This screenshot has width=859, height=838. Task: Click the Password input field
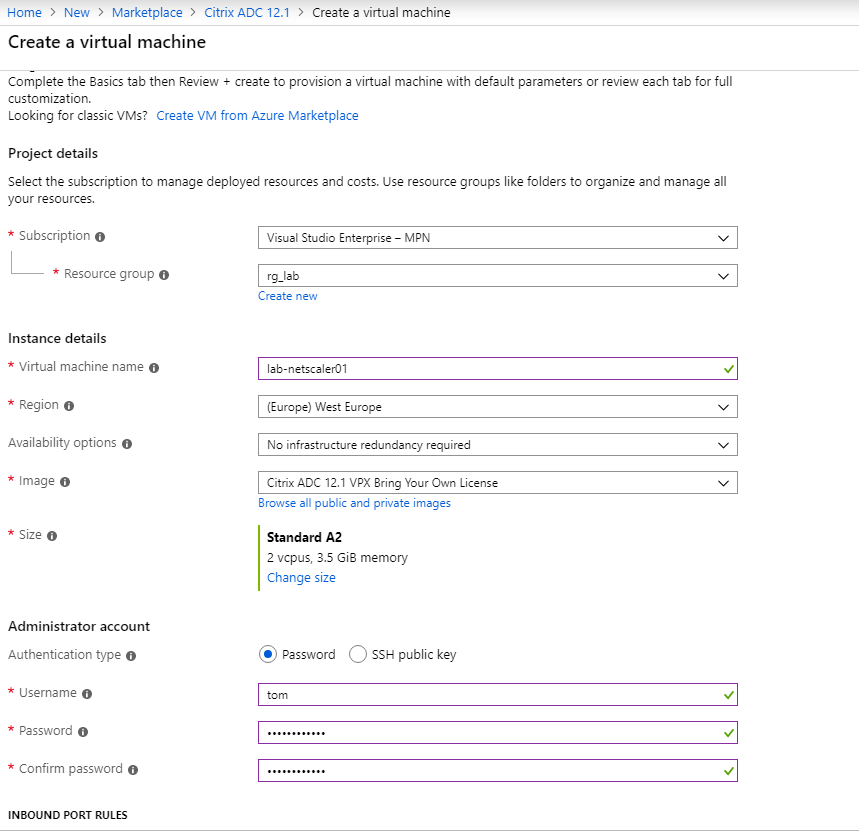point(497,733)
